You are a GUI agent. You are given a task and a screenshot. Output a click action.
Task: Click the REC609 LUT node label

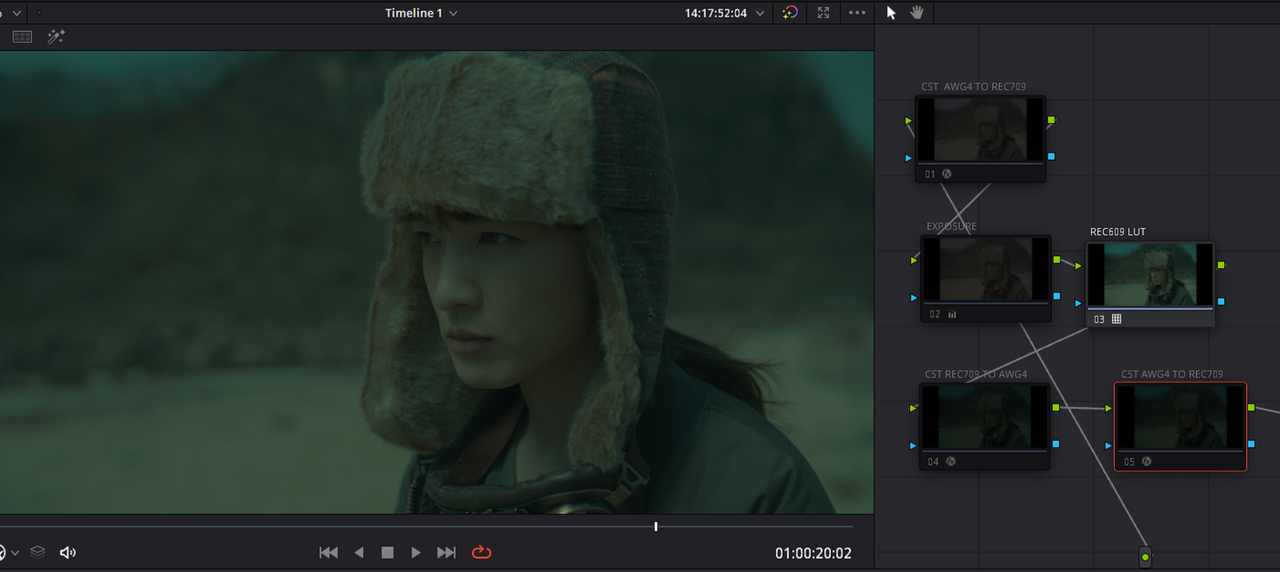click(1118, 232)
